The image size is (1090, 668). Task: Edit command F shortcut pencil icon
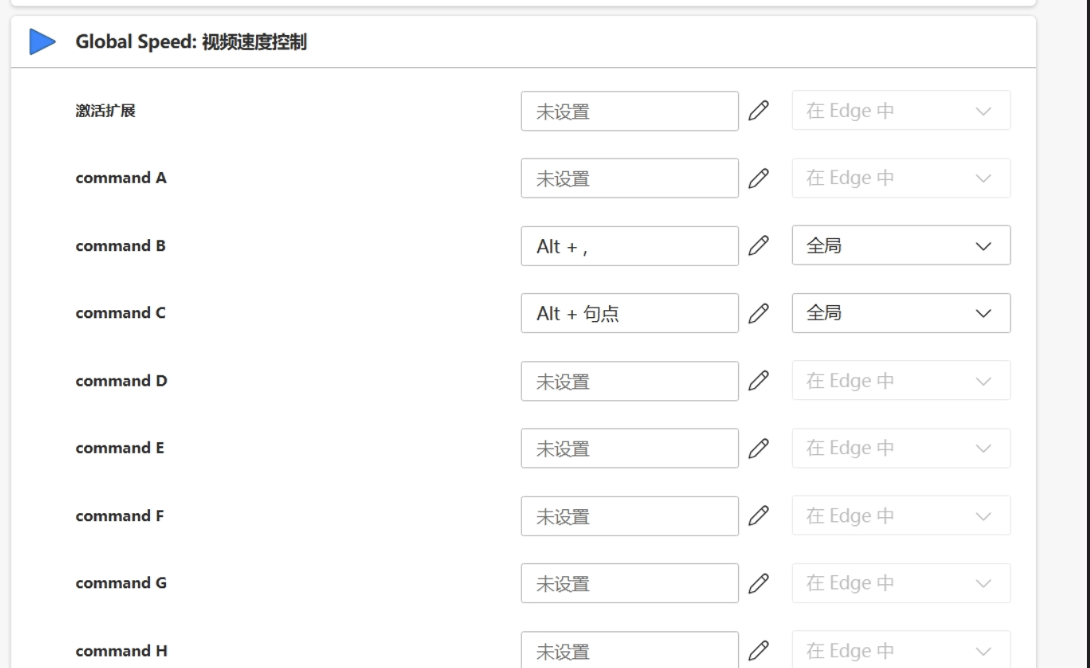click(758, 516)
